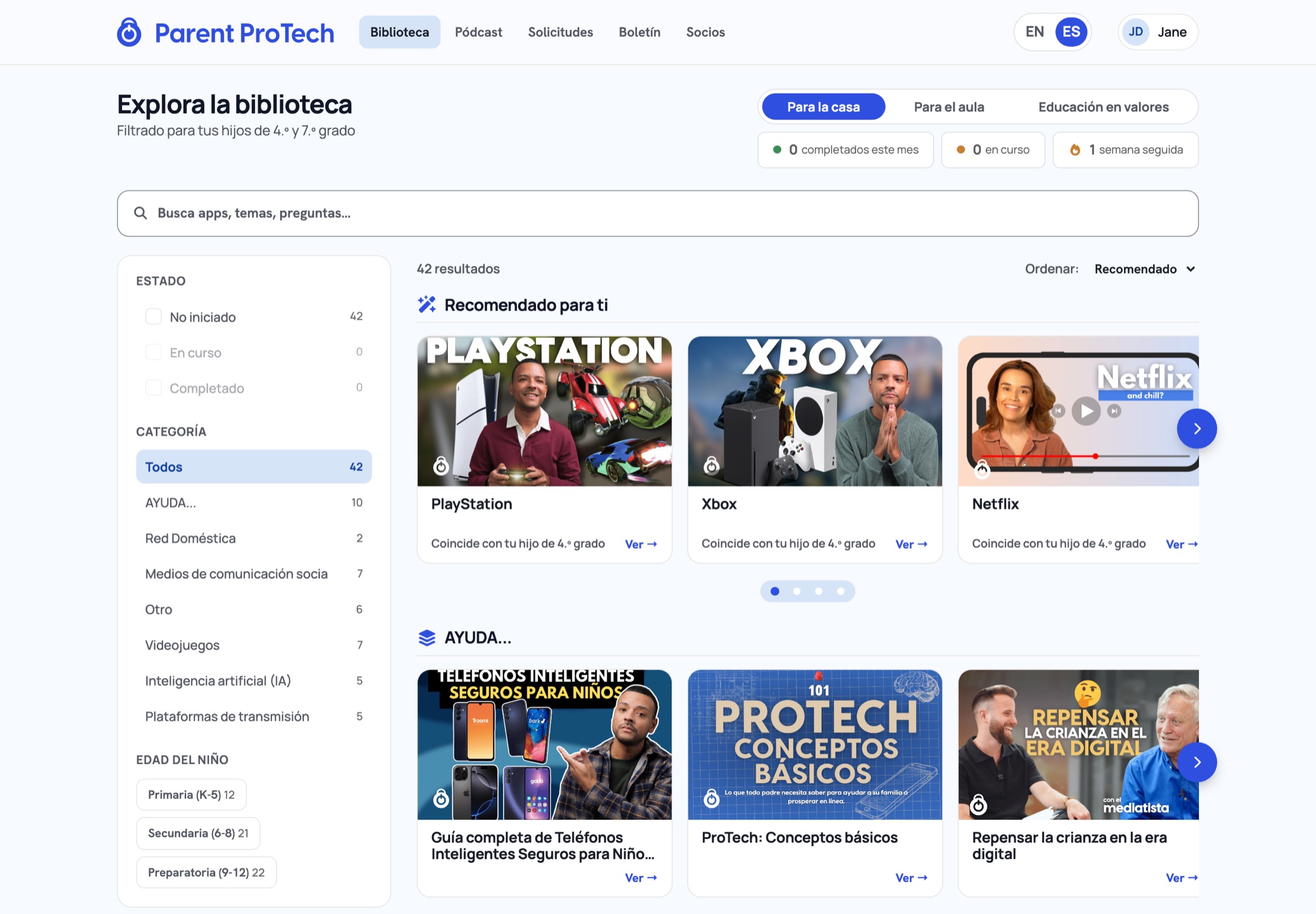1316x914 pixels.
Task: Open Solicitudes in the navigation
Action: (x=561, y=32)
